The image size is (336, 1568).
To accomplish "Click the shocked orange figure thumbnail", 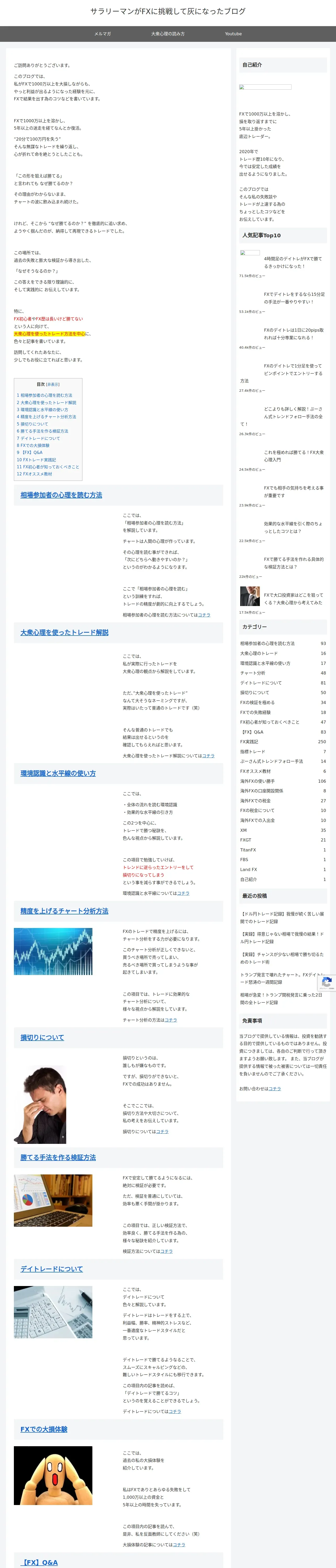I will [x=53, y=1476].
